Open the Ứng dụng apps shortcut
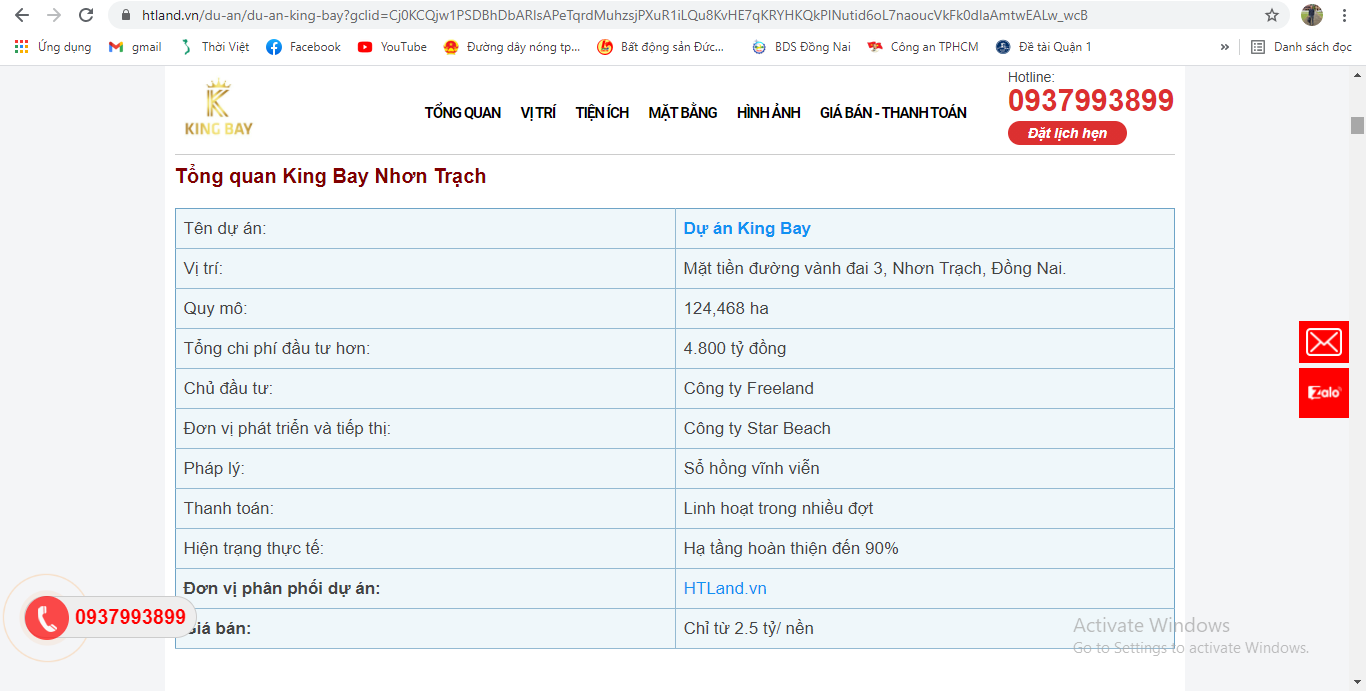 tap(52, 47)
